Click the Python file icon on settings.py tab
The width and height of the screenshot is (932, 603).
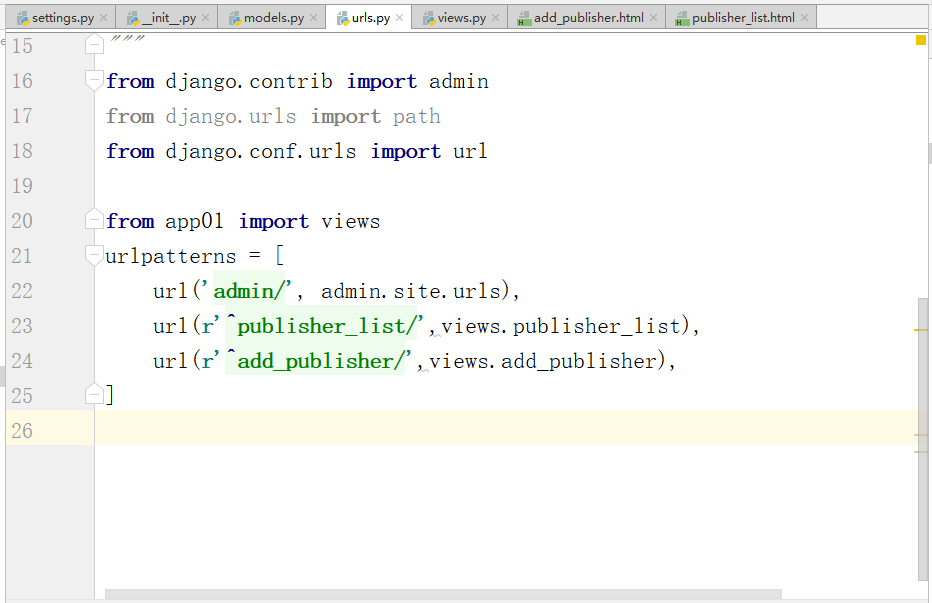[x=23, y=18]
